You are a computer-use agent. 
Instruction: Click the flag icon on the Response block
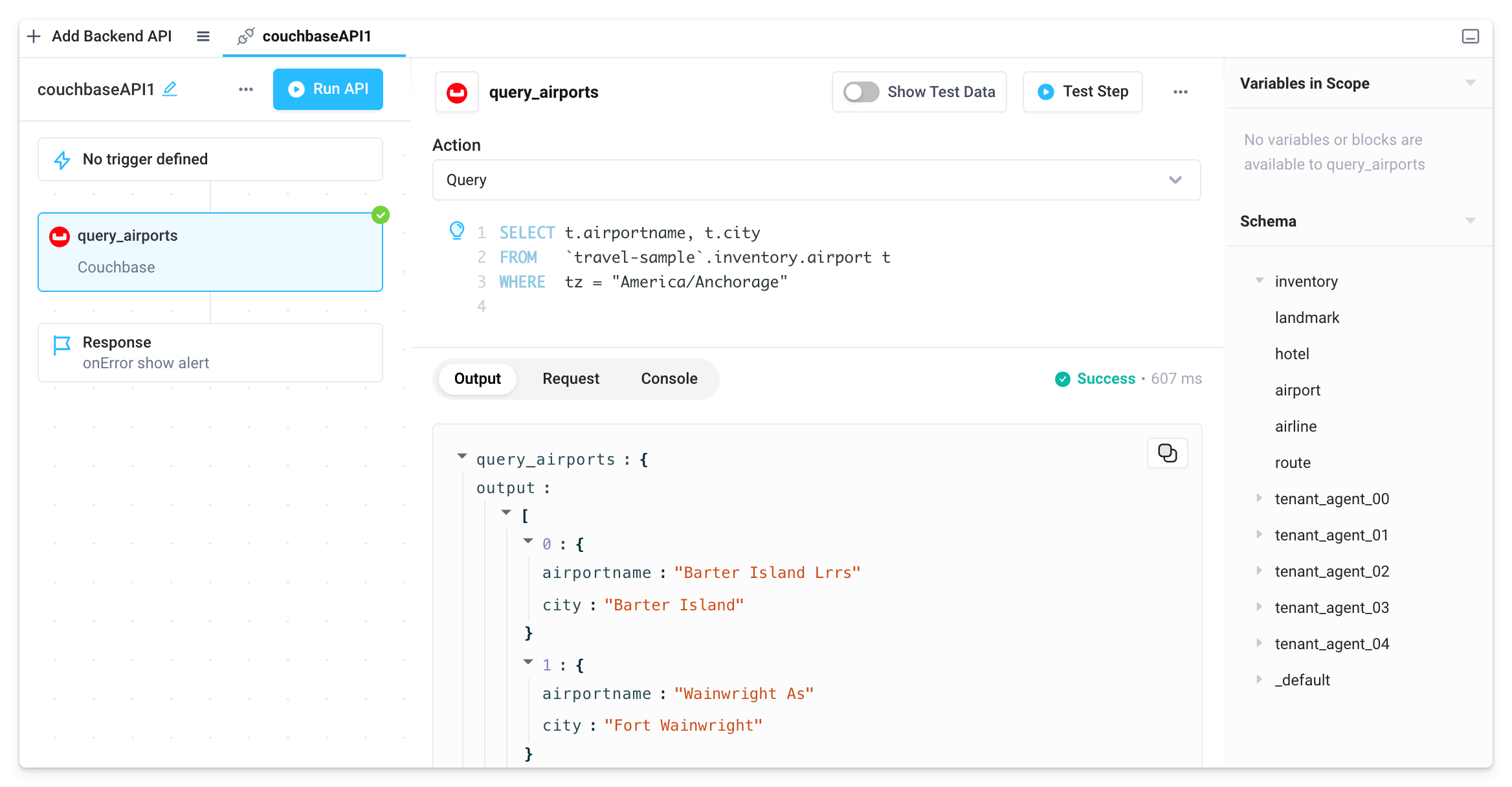[x=61, y=345]
